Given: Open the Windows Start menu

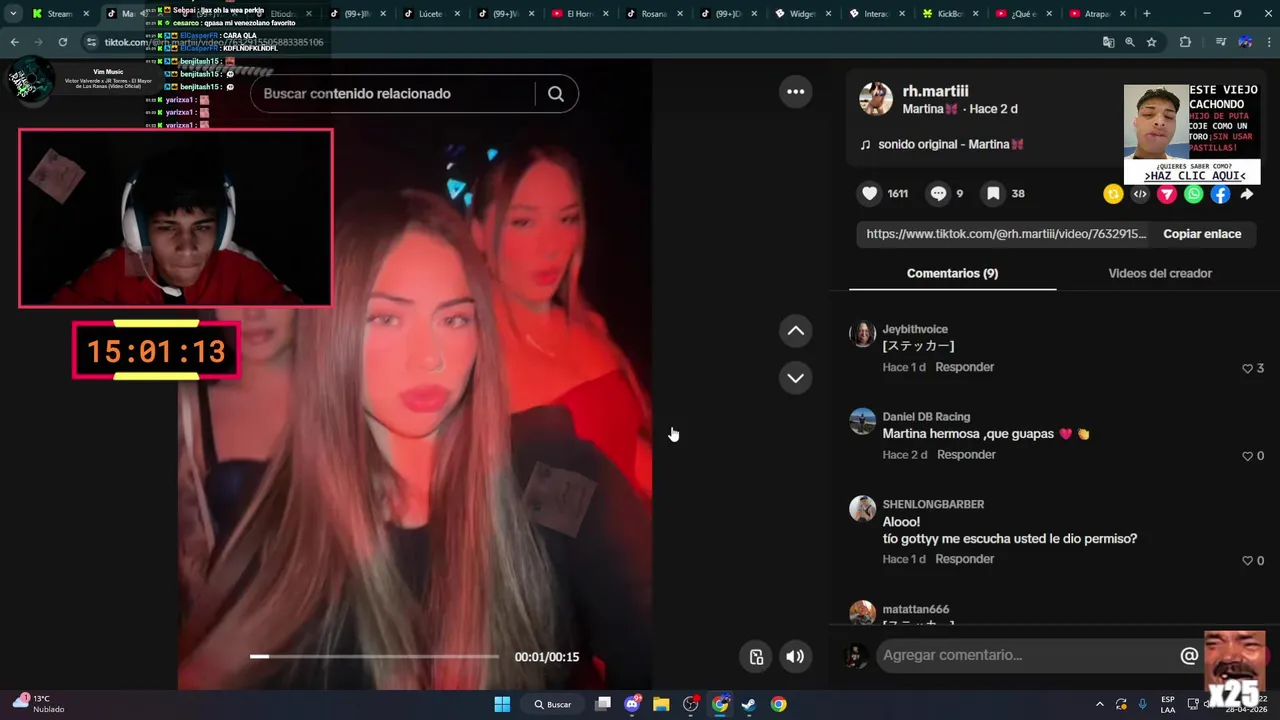Looking at the screenshot, I should pyautogui.click(x=502, y=704).
